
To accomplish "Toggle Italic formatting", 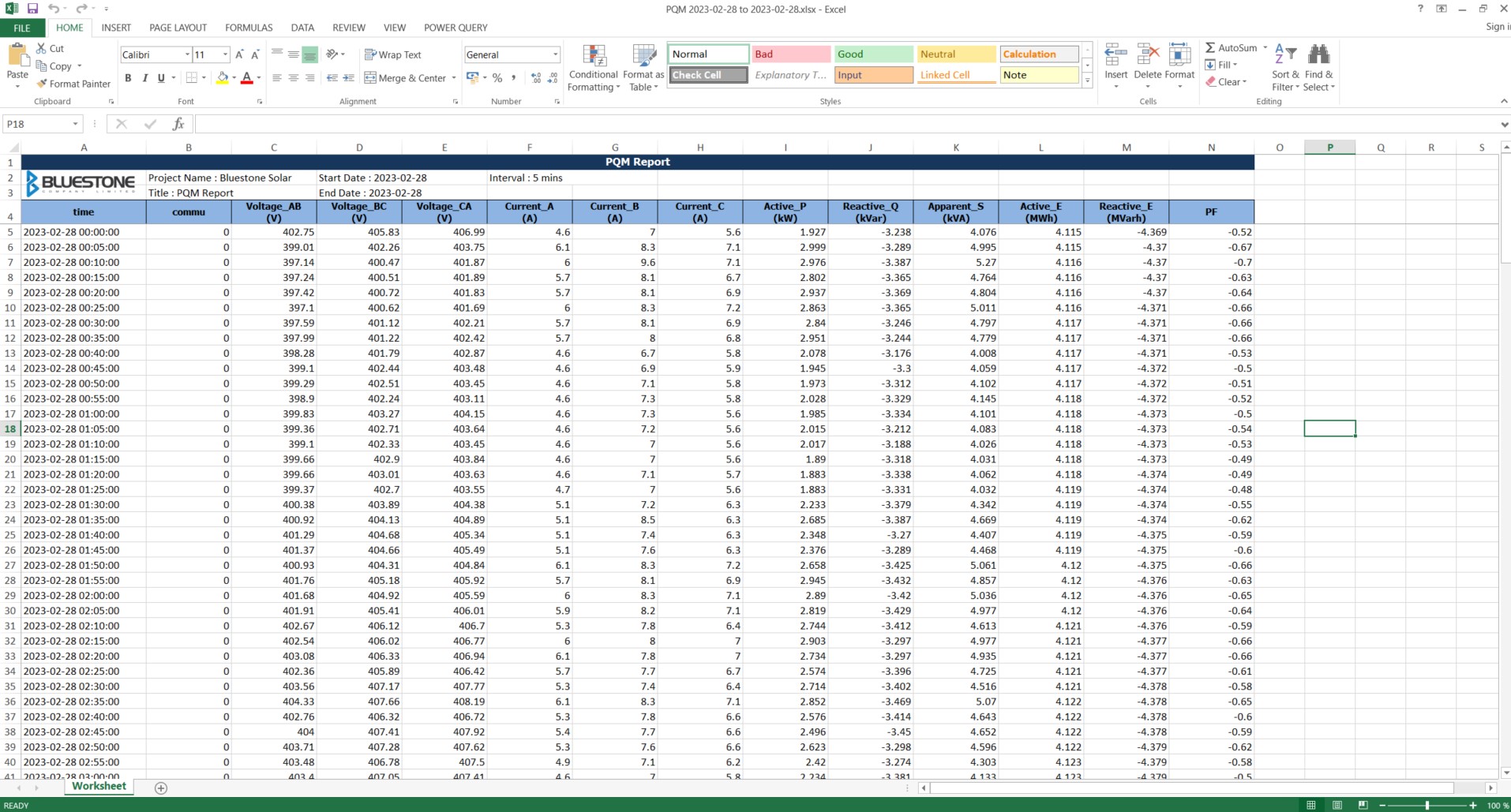I will (x=144, y=78).
